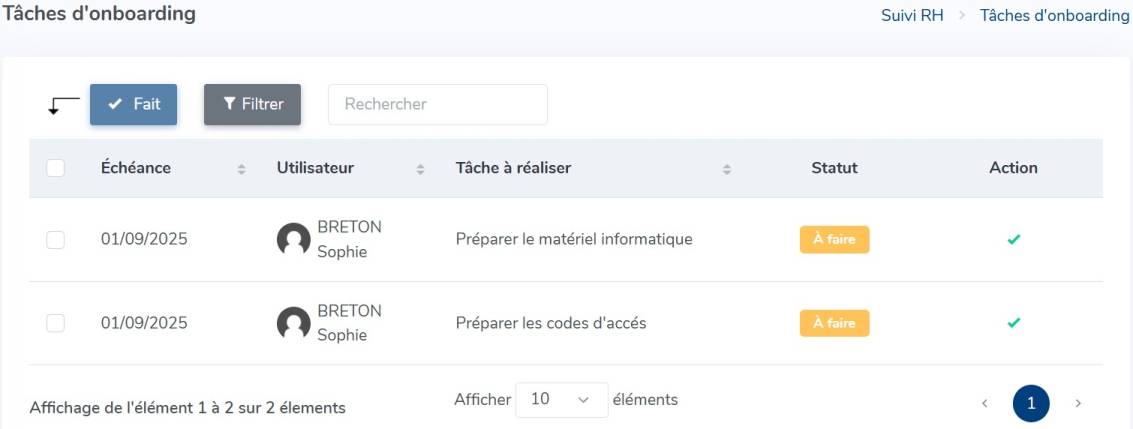This screenshot has height=429, width=1133.
Task: Click the À faire badge in first row
Action: [x=834, y=239]
